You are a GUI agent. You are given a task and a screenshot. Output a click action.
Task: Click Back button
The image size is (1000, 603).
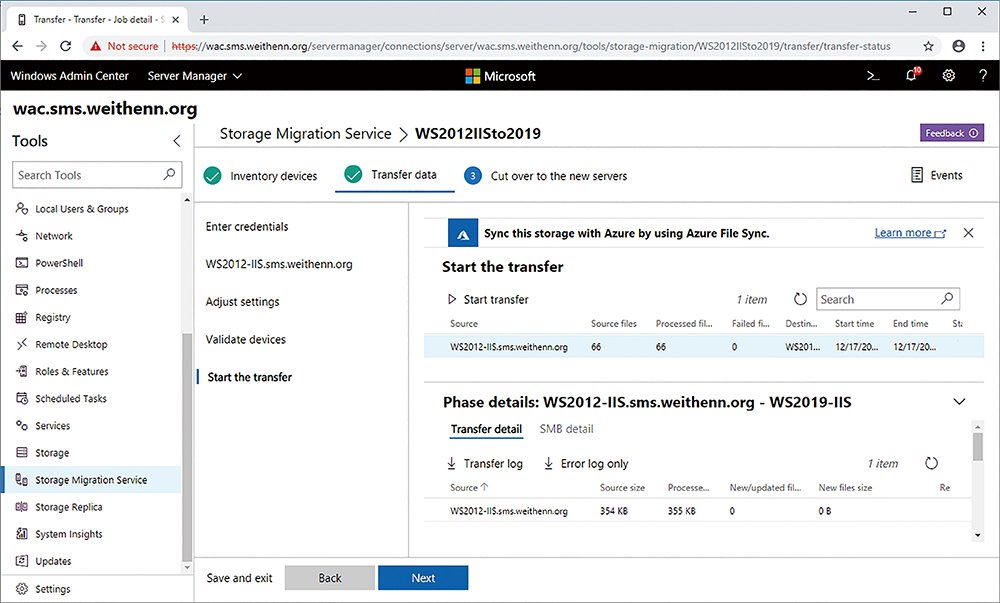point(330,578)
